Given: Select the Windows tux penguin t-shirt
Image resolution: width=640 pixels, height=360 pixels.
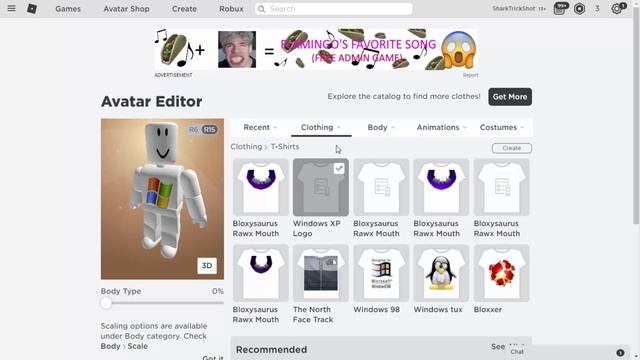Looking at the screenshot, I should (x=441, y=273).
